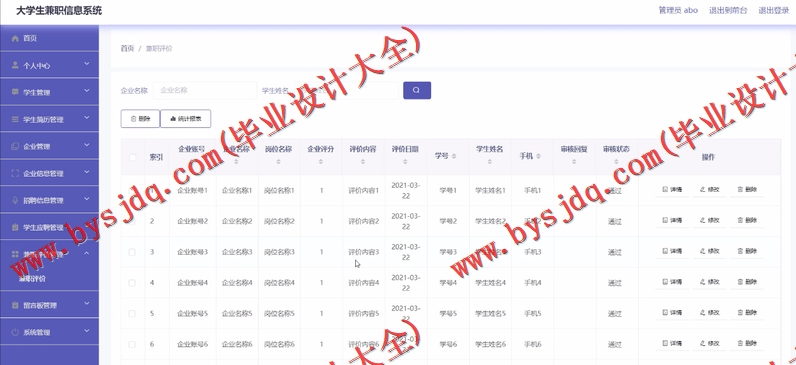Click the 删除 button above the table
The image size is (796, 365).
click(x=140, y=119)
